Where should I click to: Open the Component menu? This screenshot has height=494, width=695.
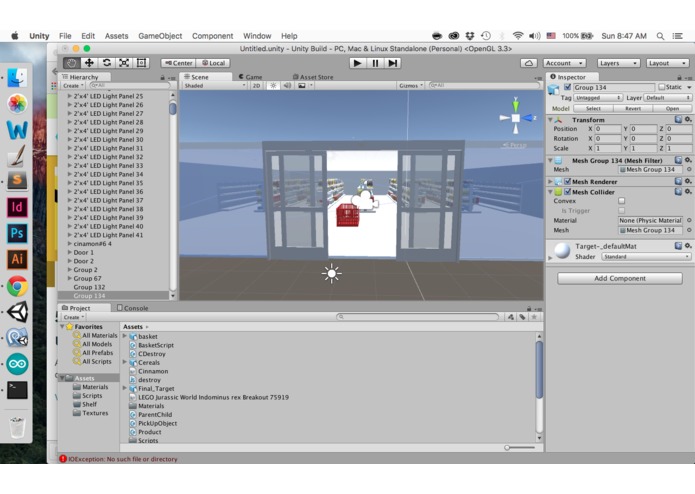click(212, 36)
